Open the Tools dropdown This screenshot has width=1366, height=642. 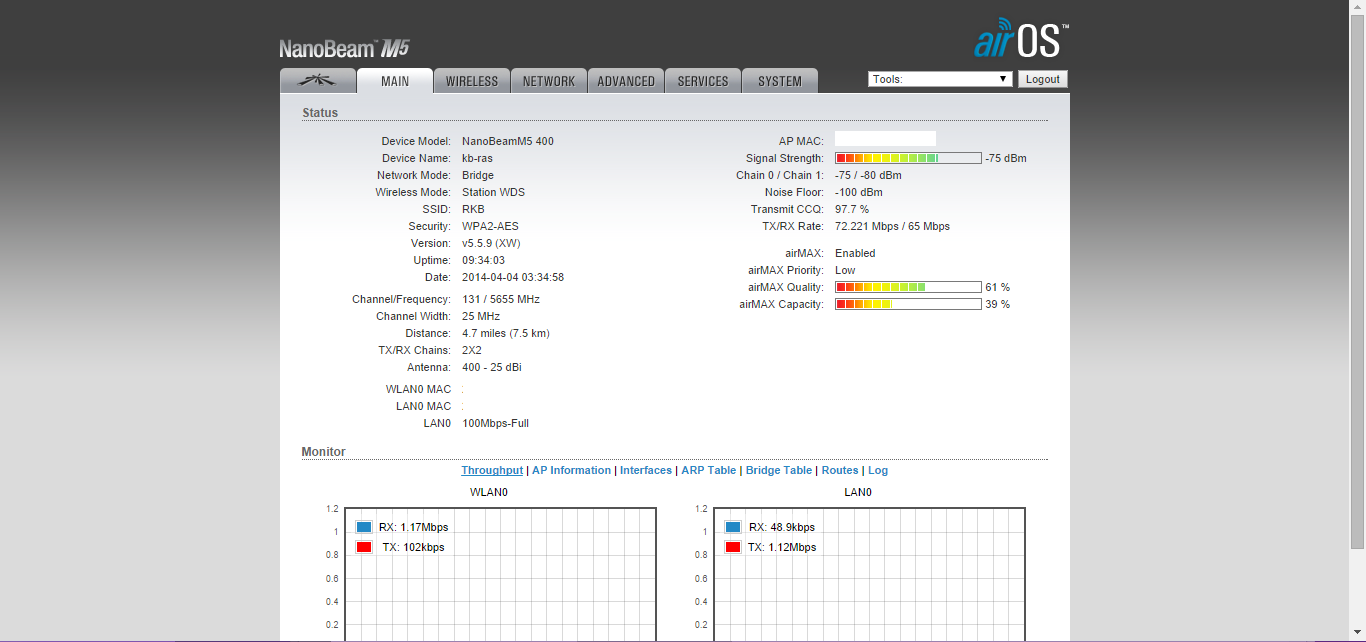pyautogui.click(x=940, y=79)
